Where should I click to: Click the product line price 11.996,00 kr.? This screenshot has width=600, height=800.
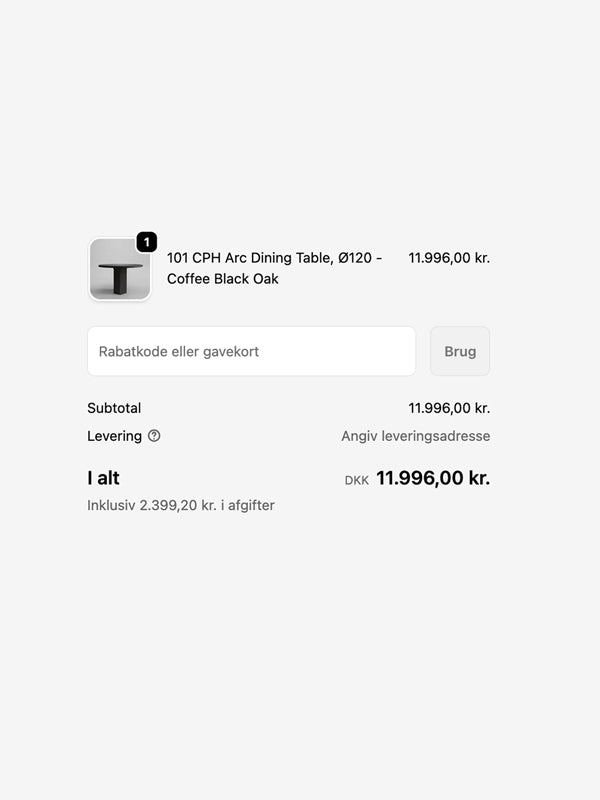(x=449, y=258)
